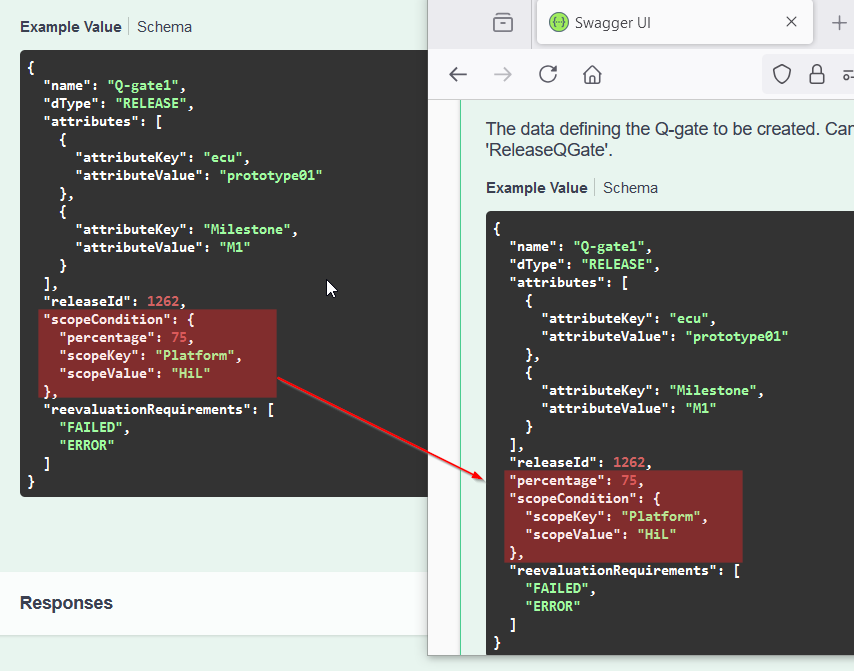Screen dimensions: 854x671
Task: Click the permissions icon in address bar
Action: (847, 75)
